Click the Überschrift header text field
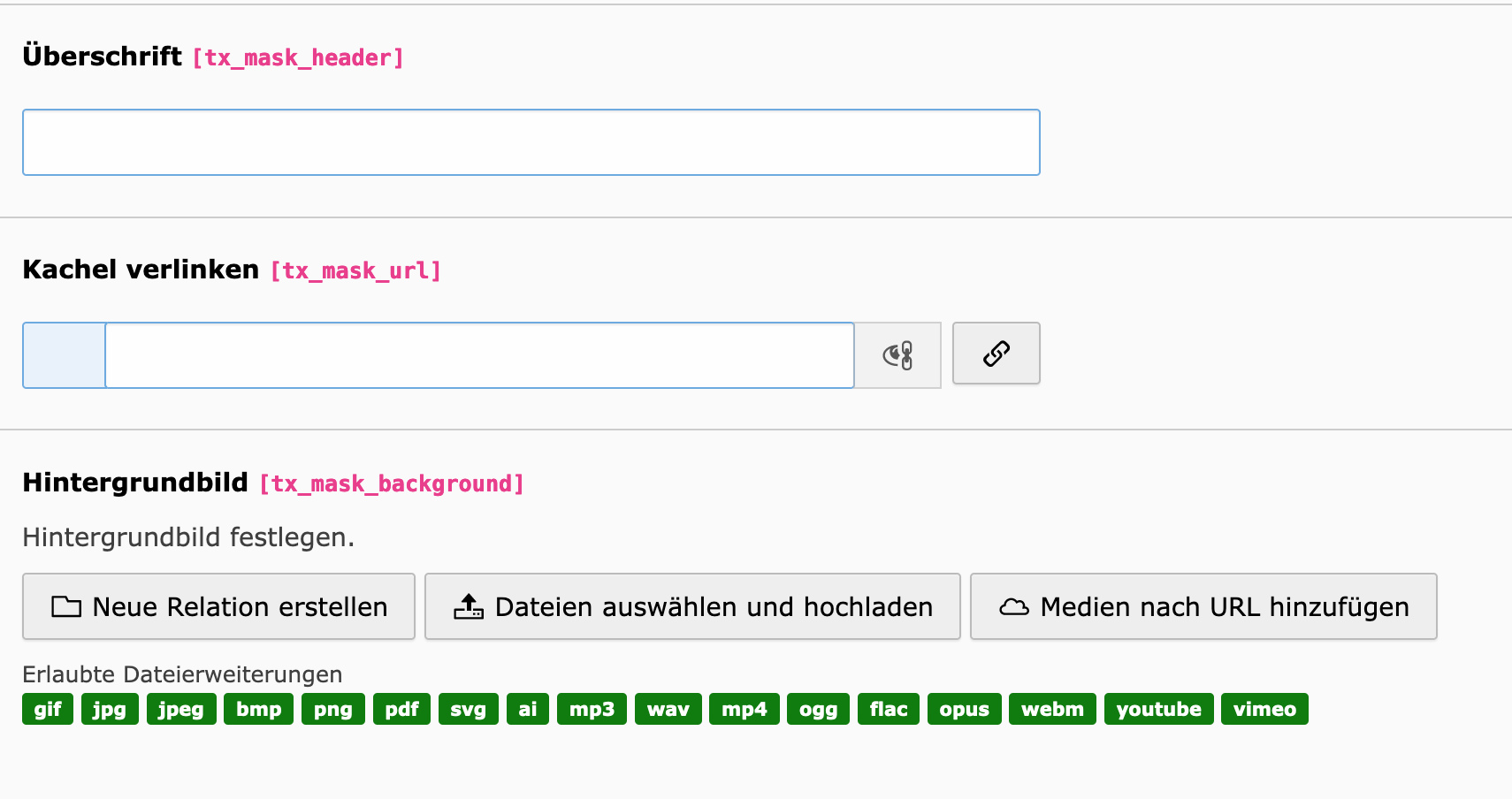 pos(531,142)
